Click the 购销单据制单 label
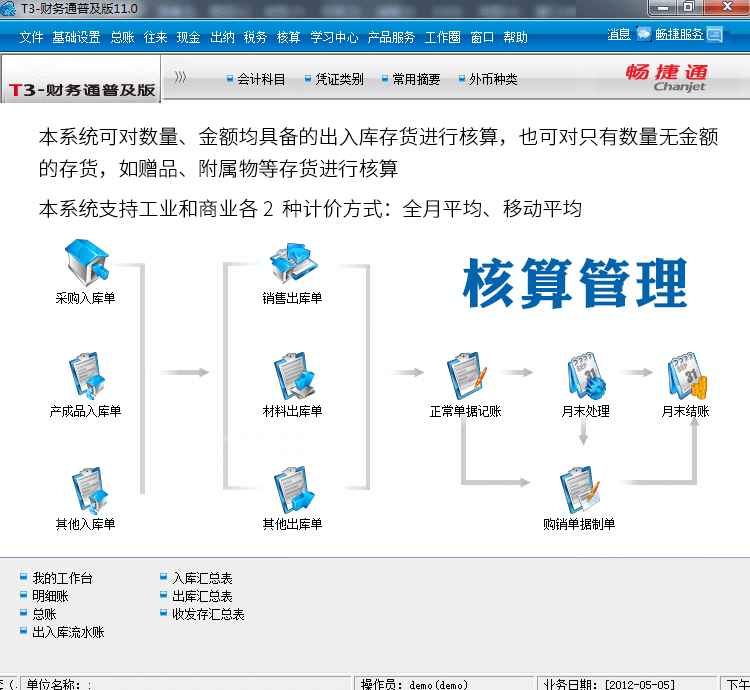 579,525
